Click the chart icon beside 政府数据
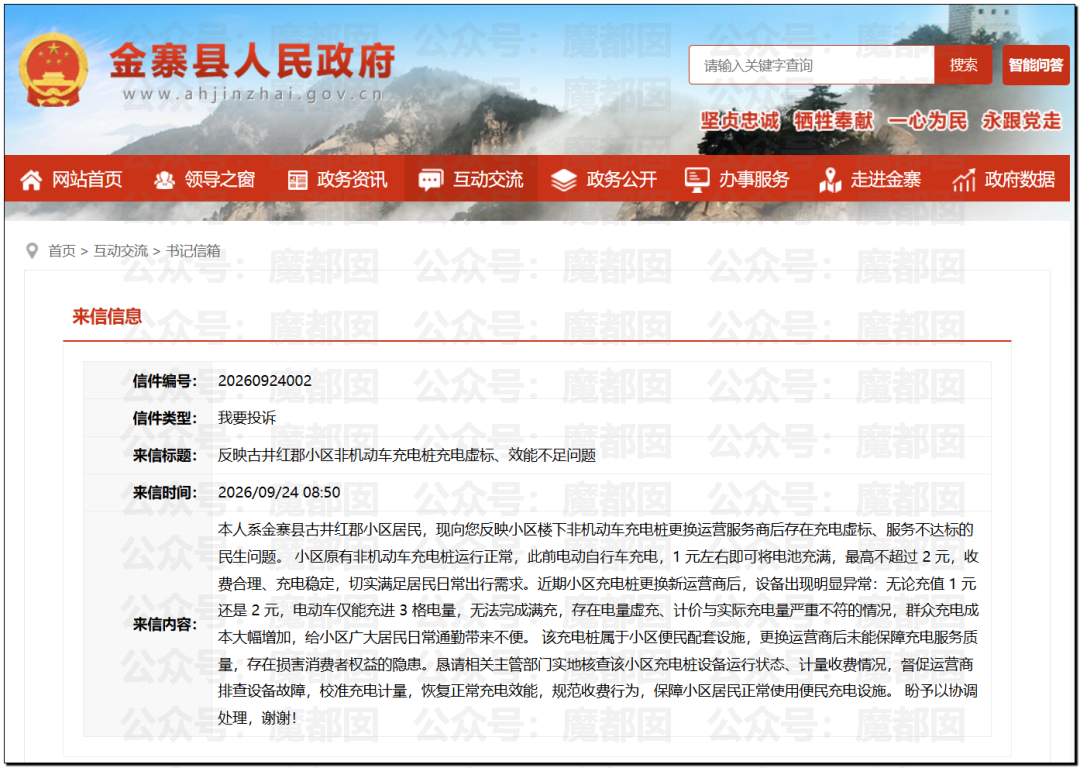The image size is (1080, 768). coord(964,180)
